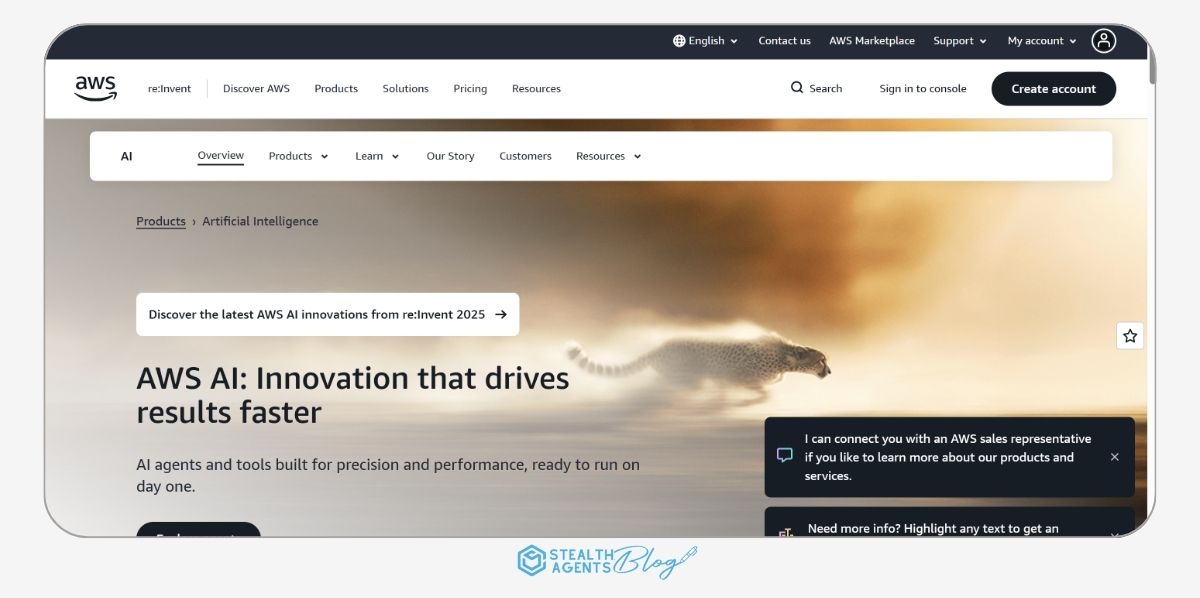Click the AWS logo in the header
1200x598 pixels.
(95, 88)
